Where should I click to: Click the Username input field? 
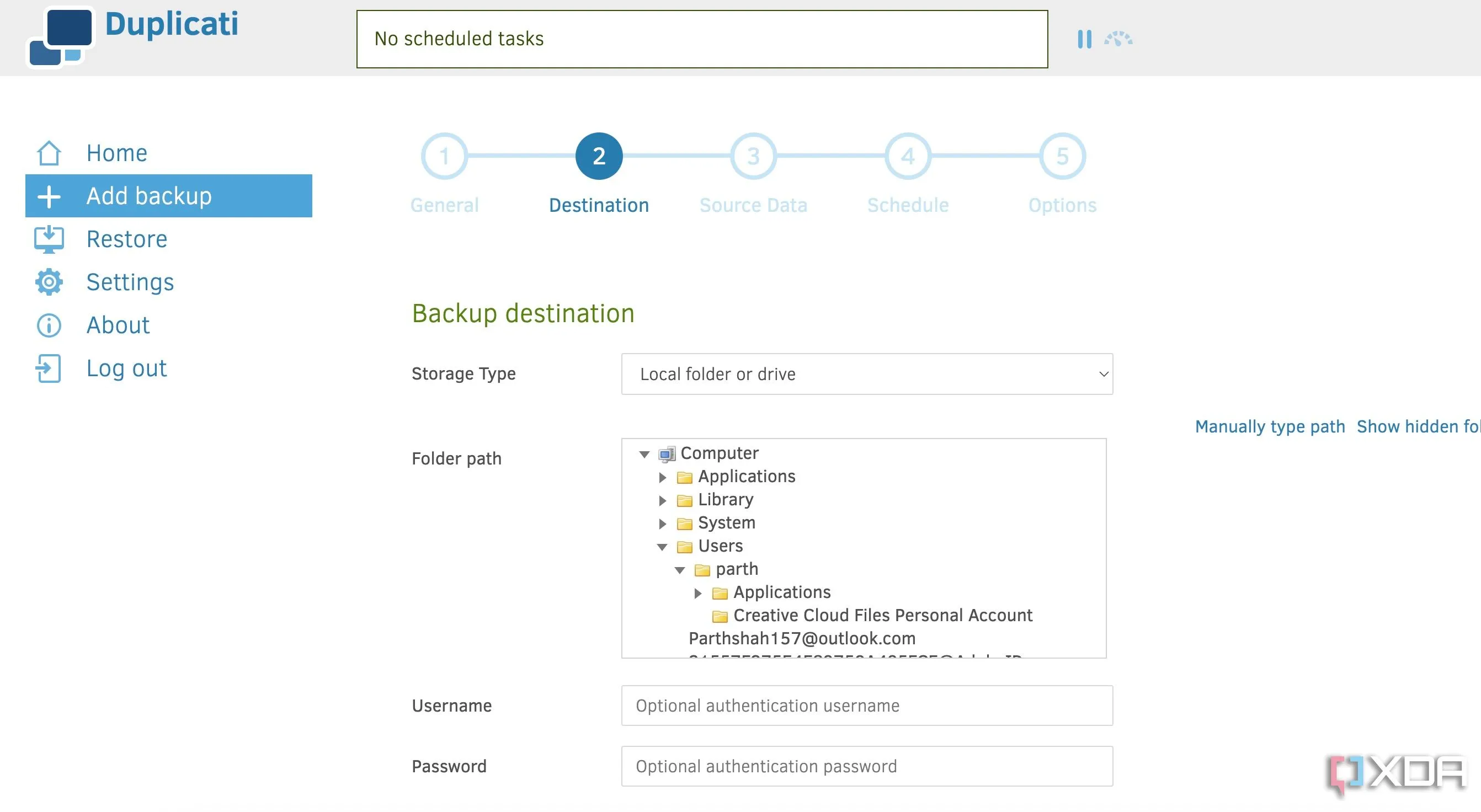coord(866,706)
